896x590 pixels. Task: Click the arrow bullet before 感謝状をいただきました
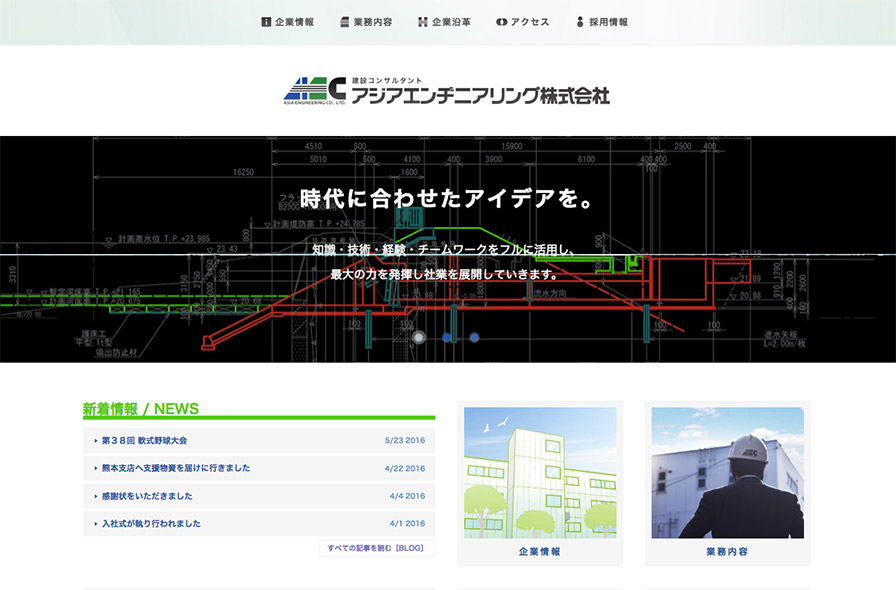tap(95, 497)
